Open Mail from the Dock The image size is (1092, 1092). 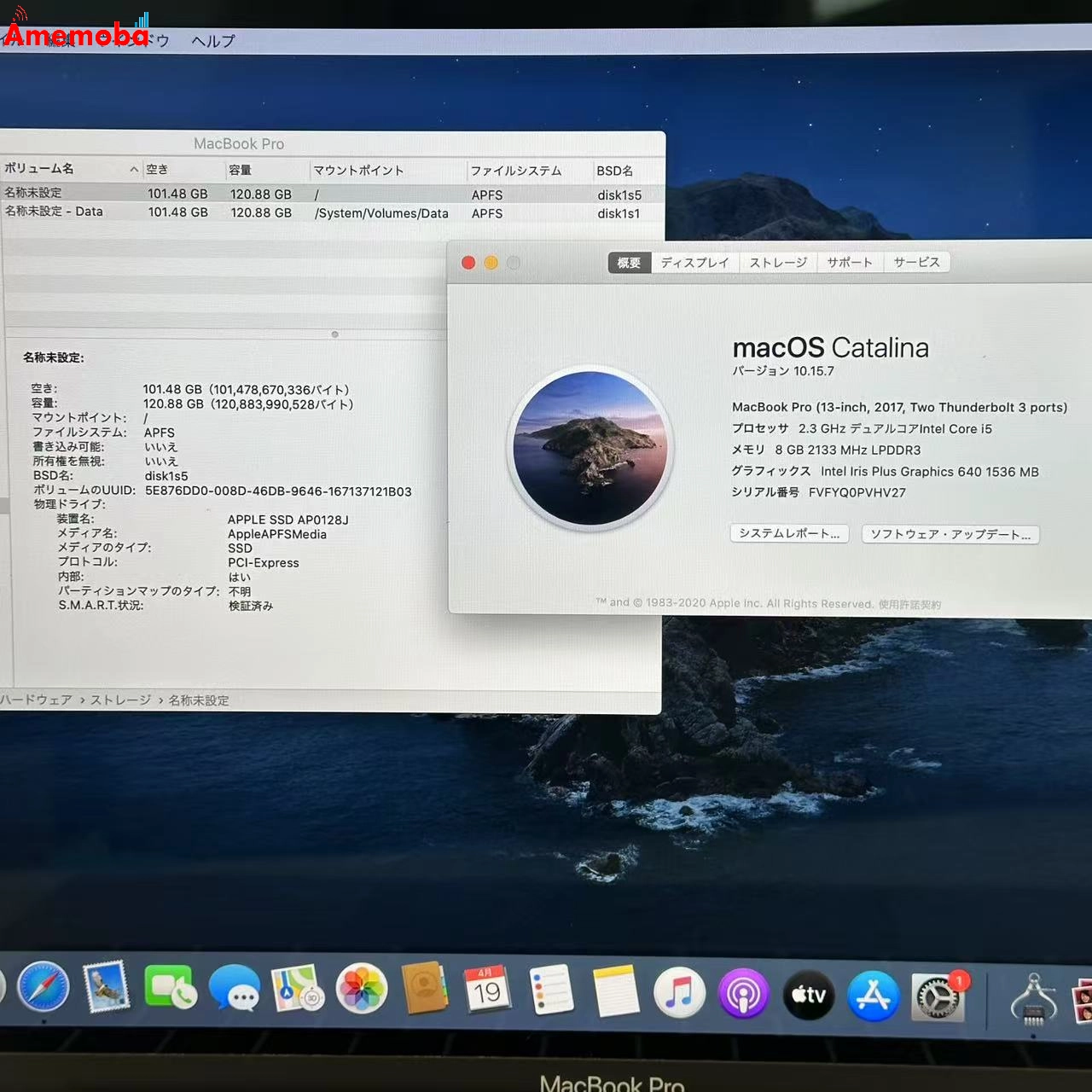(107, 990)
